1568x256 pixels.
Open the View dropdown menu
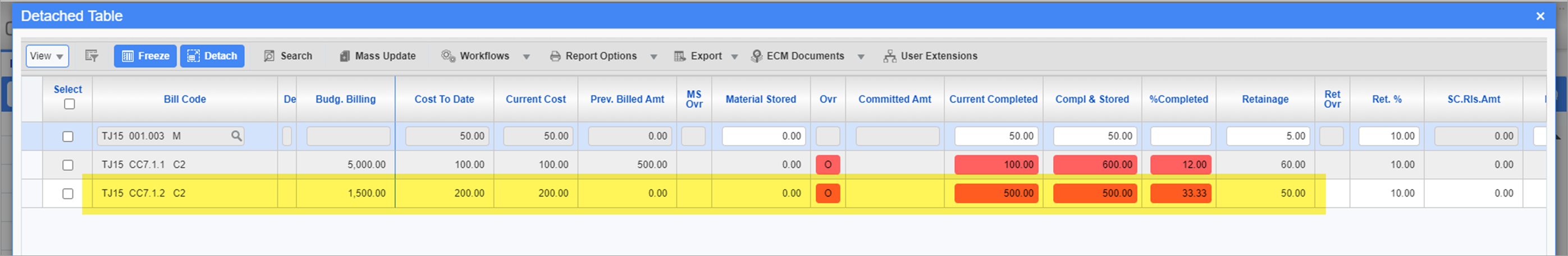click(x=48, y=56)
